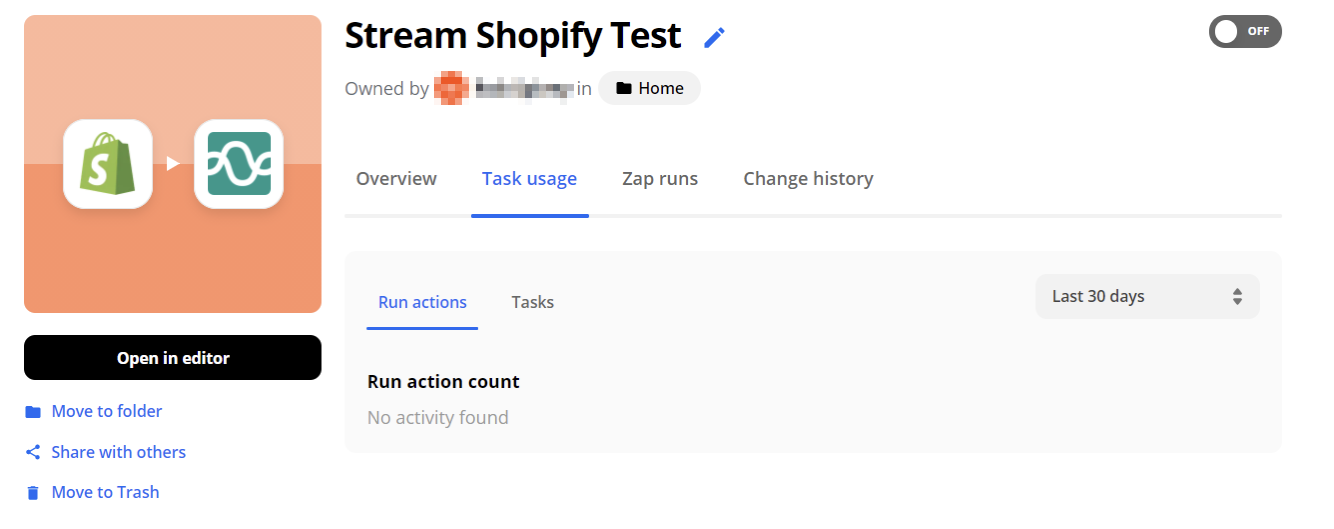Click the teal wave app icon
This screenshot has width=1334, height=529.
pyautogui.click(x=239, y=164)
